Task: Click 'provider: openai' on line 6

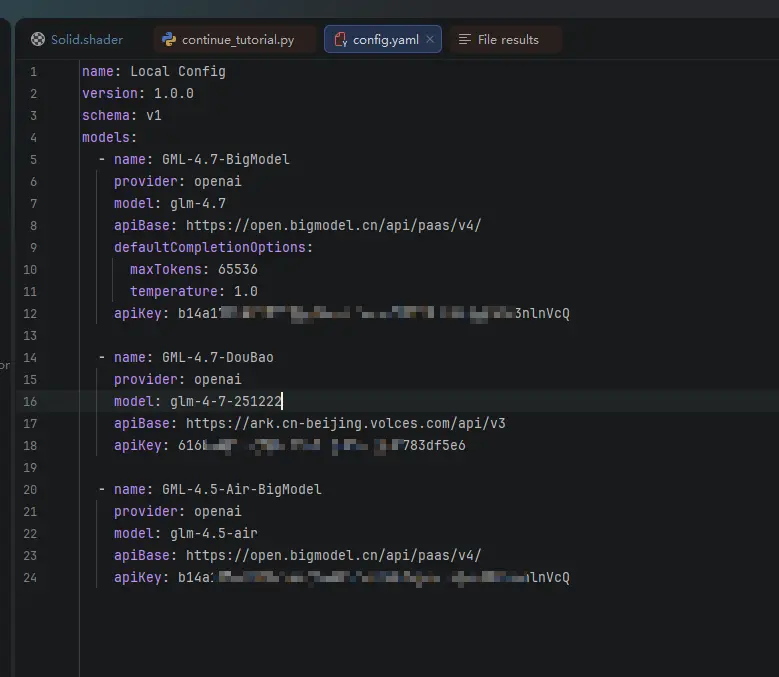Action: (177, 181)
